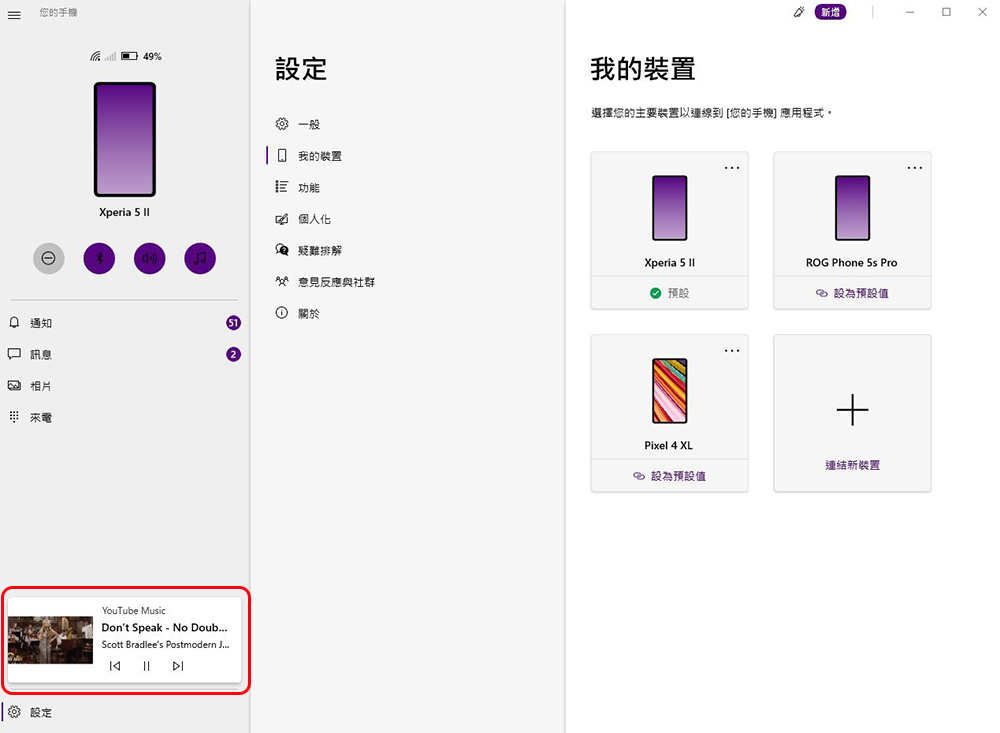The width and height of the screenshot is (1000, 733).
Task: Click the YouTube Music source label
Action: [x=133, y=611]
